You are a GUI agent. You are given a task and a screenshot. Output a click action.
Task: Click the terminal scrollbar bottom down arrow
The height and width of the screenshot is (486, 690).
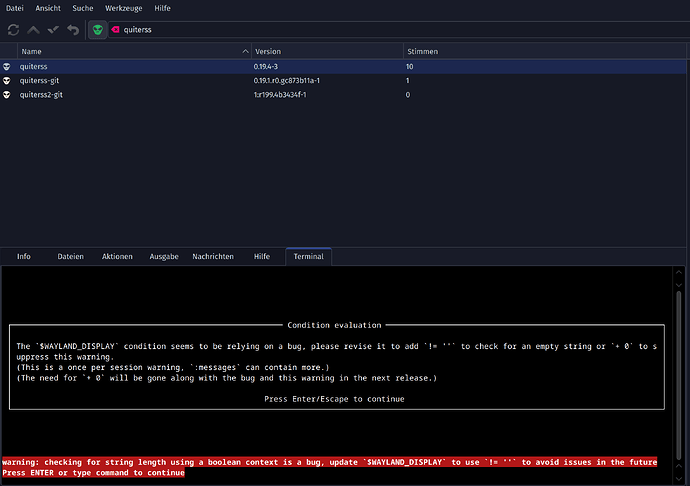pyautogui.click(x=679, y=479)
